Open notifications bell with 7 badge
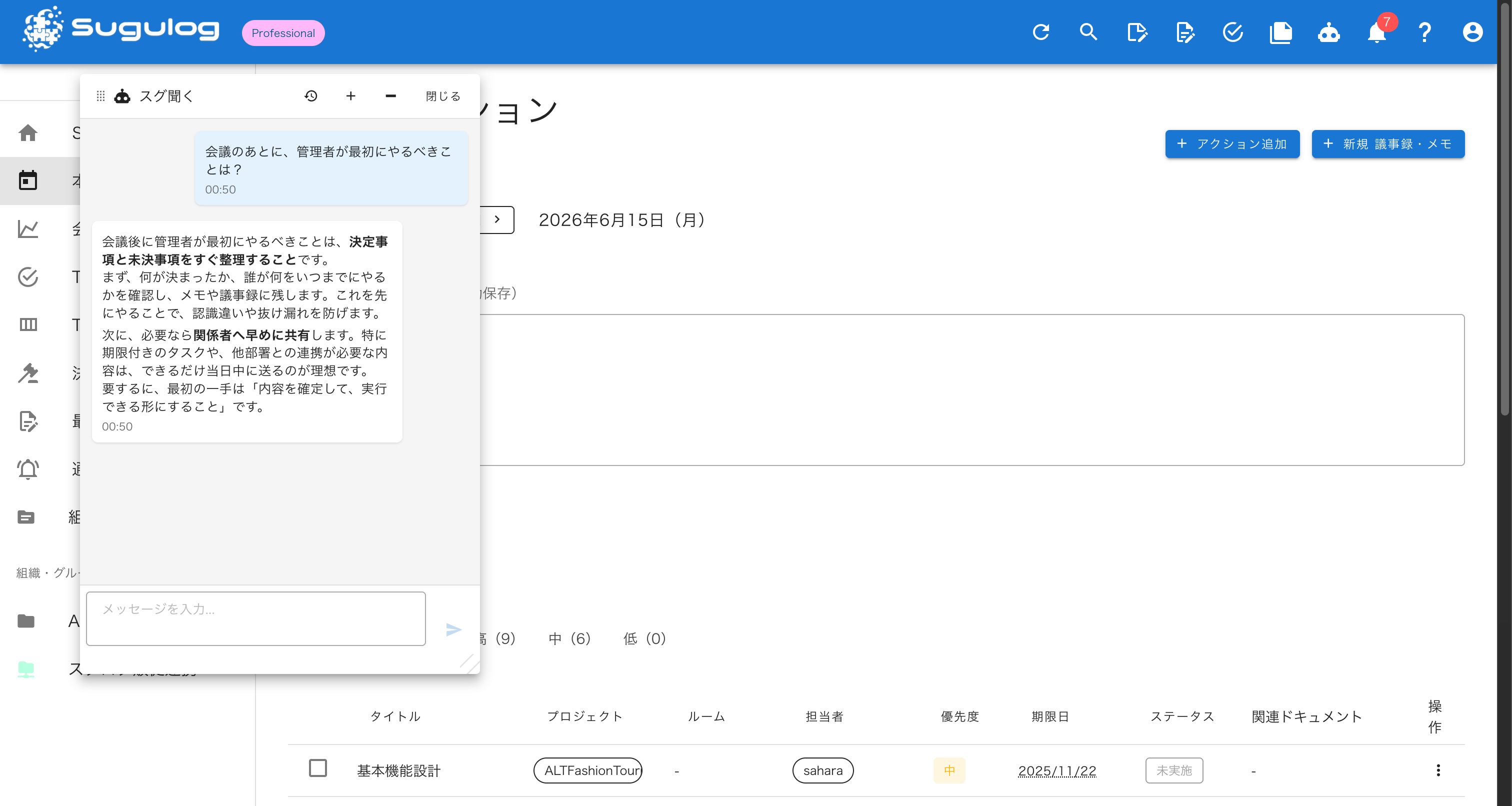The image size is (1512, 806). point(1377,32)
